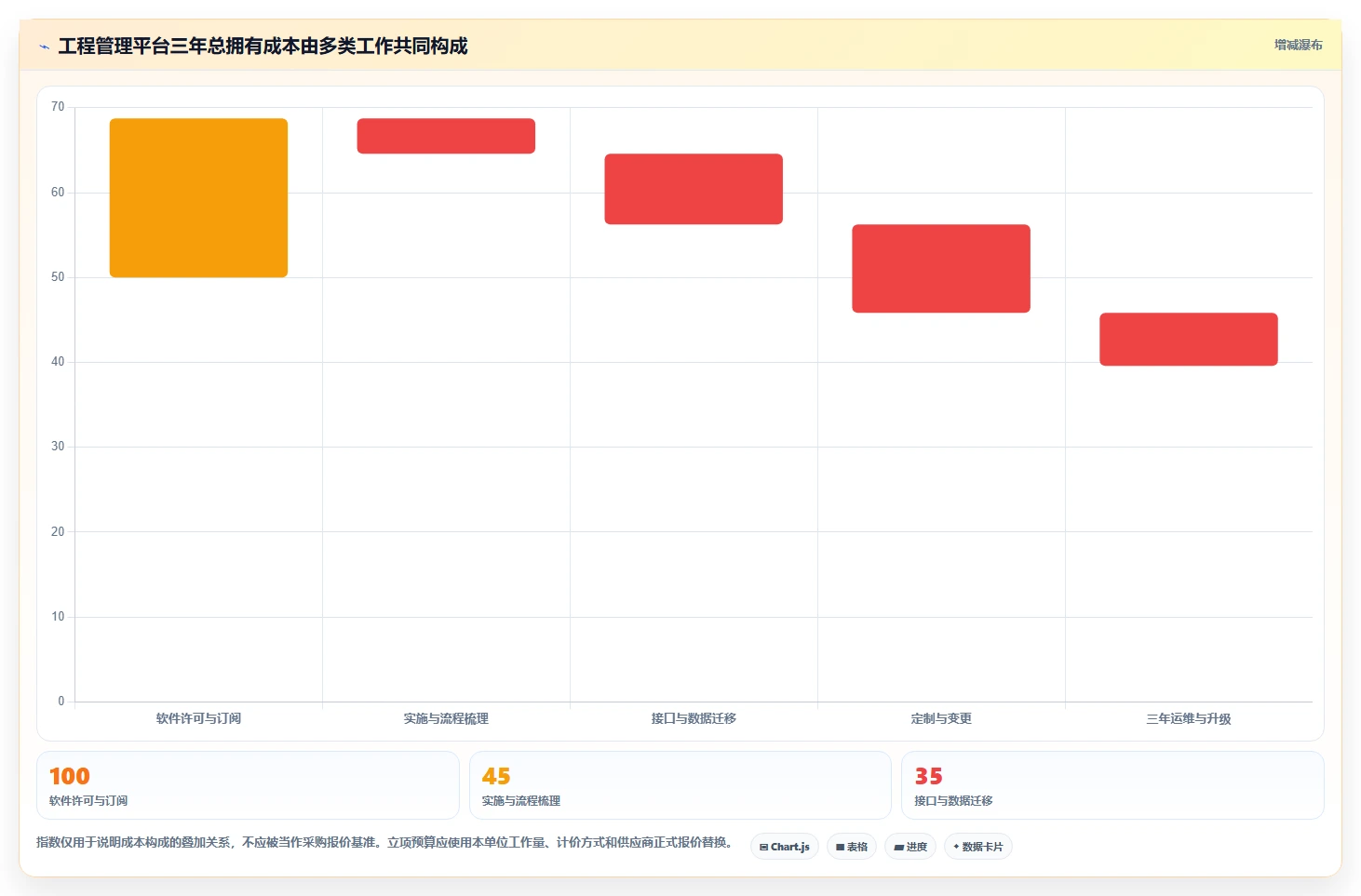Select the red 三年运维与升级 bar
1361x896 pixels.
[x=1189, y=339]
